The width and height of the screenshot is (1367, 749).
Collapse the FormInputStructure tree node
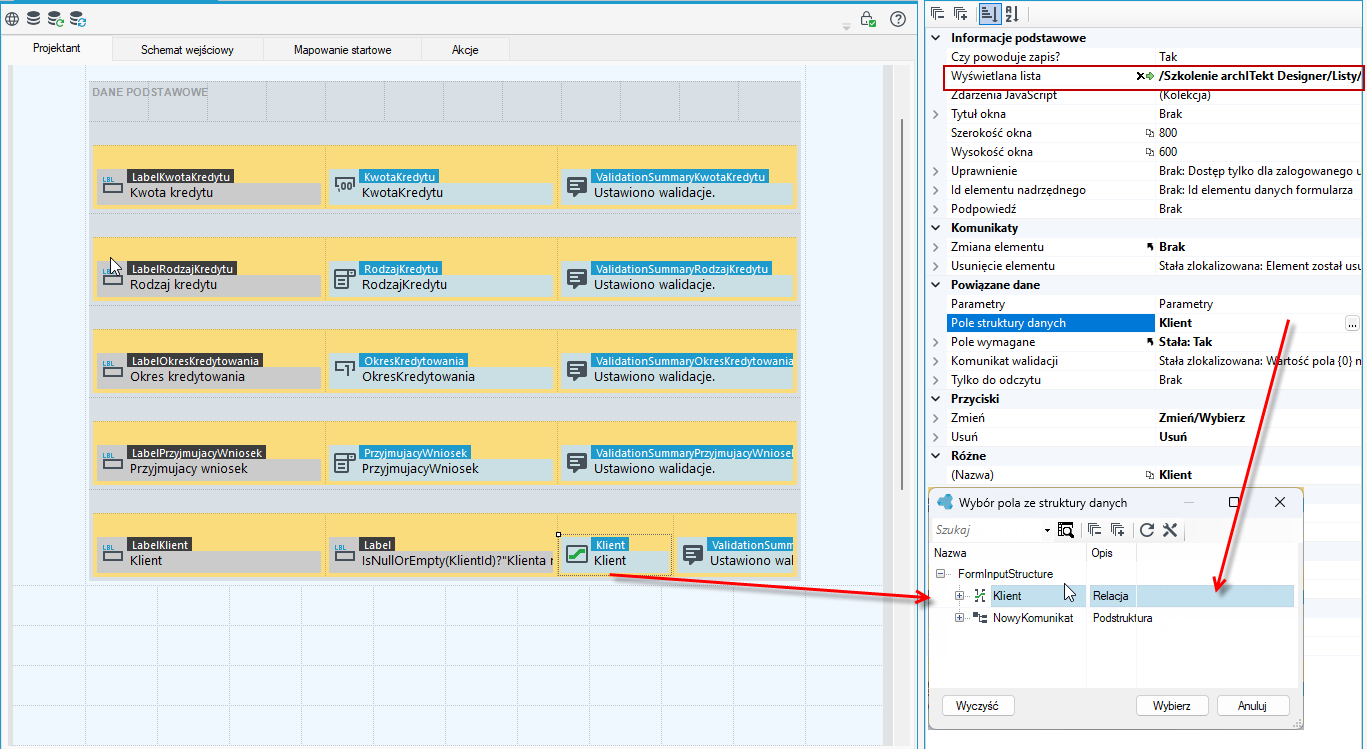click(x=941, y=574)
